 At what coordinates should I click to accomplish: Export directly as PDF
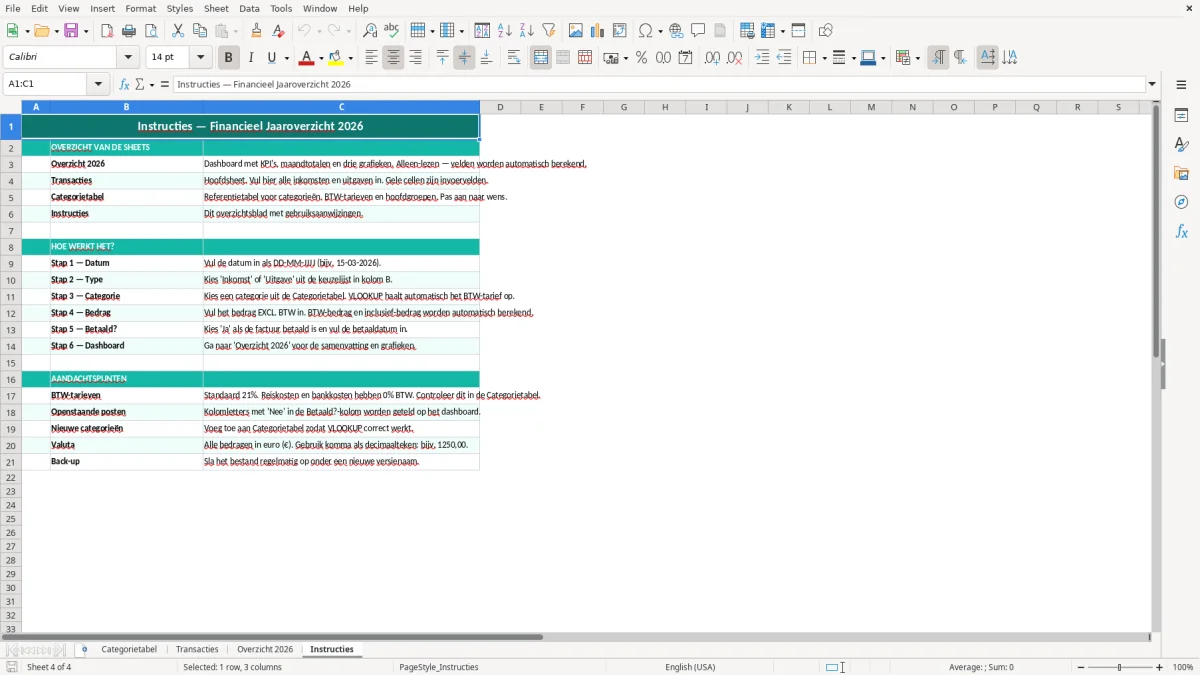point(107,31)
